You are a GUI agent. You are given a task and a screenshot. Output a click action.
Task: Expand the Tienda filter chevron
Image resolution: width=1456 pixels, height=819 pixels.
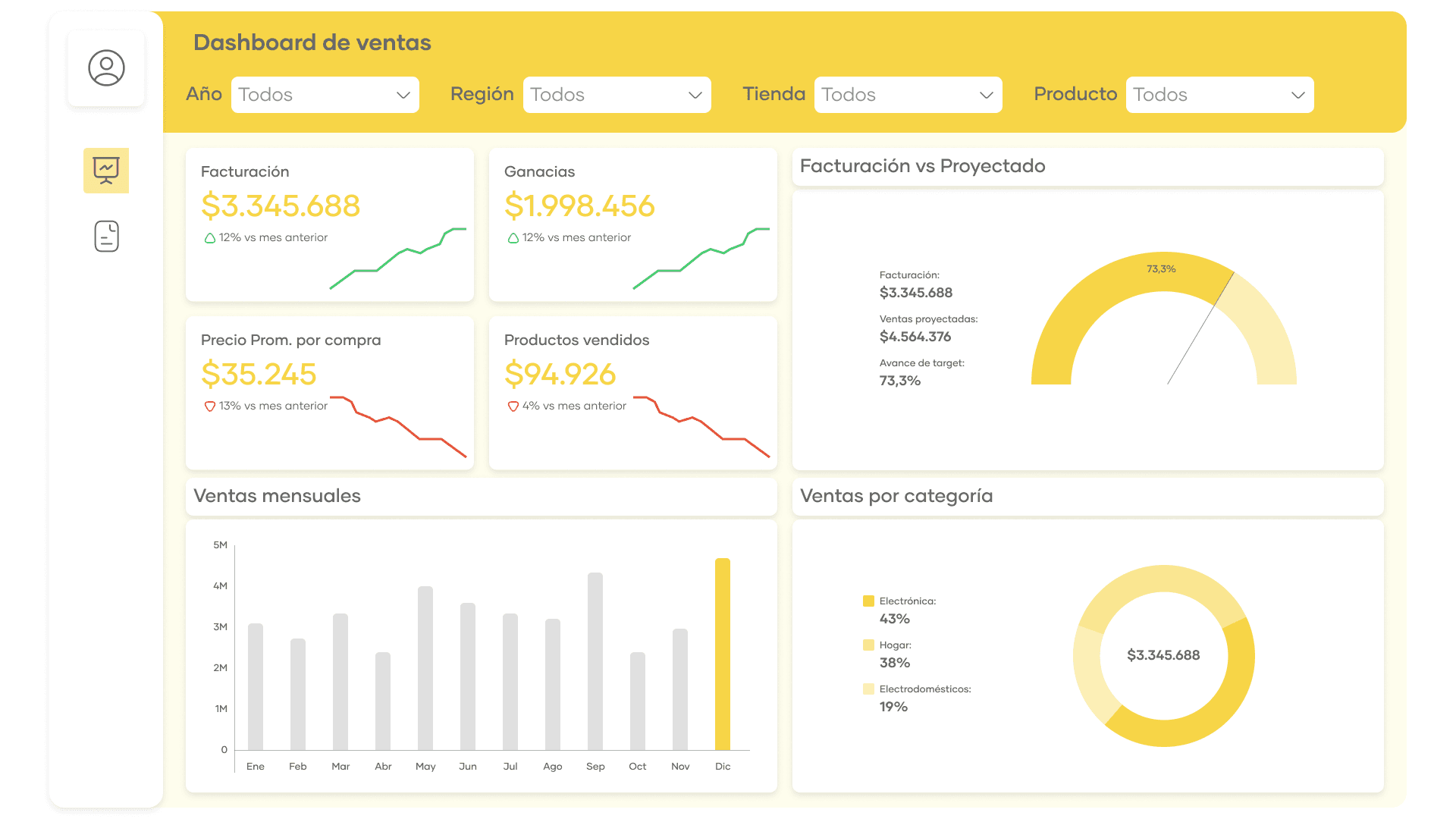986,95
